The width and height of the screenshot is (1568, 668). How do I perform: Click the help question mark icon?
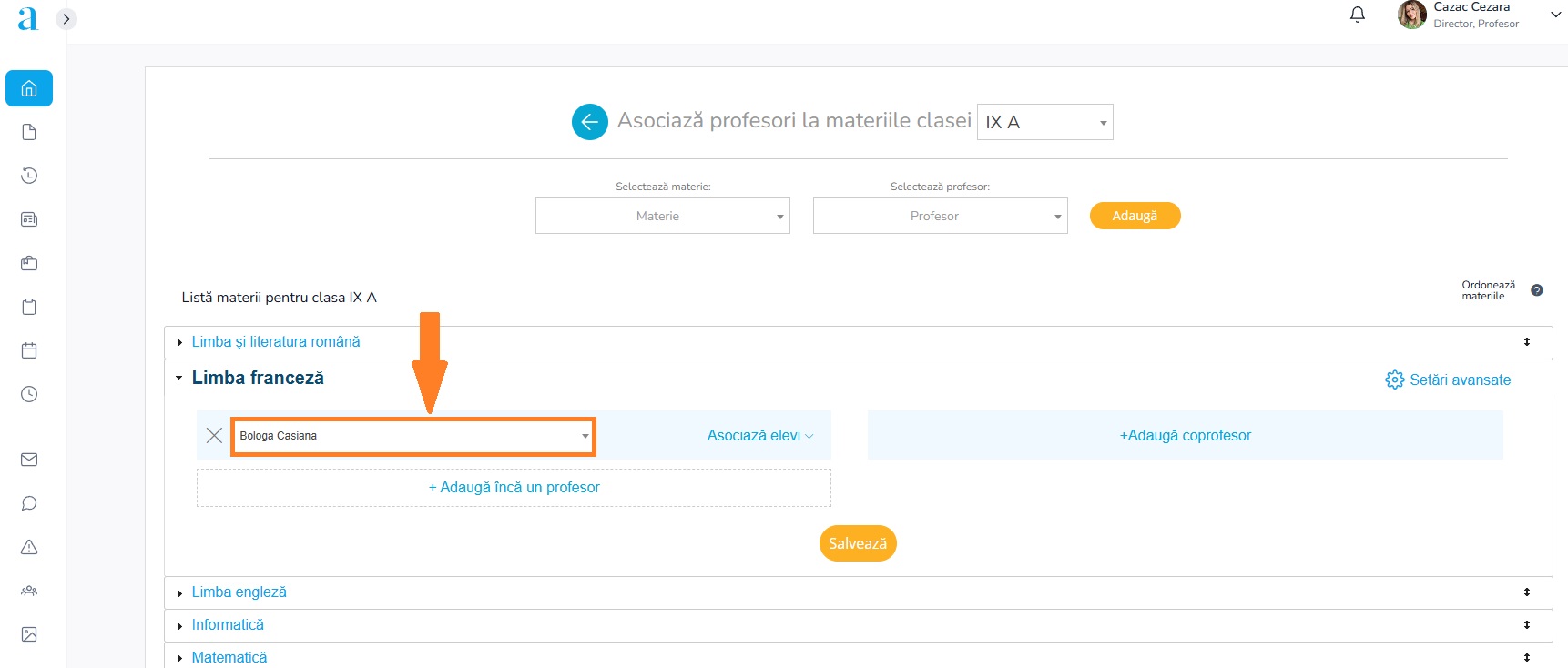(x=1536, y=290)
